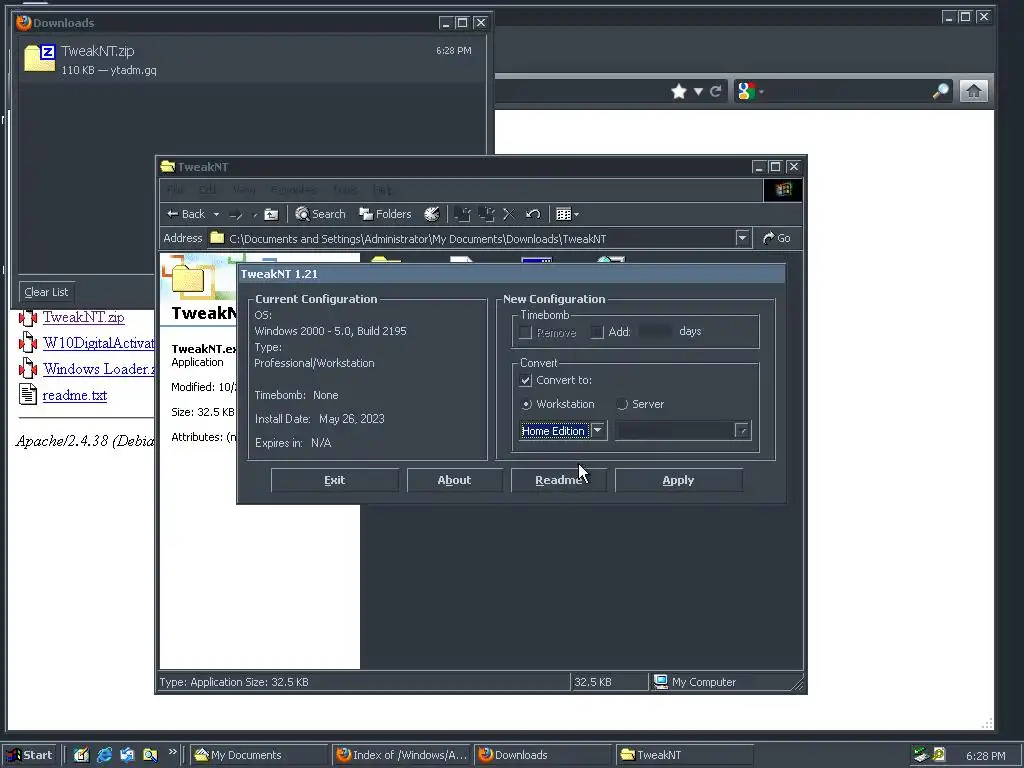Reload page with the refresh icon
Image resolution: width=1024 pixels, height=768 pixels.
click(716, 91)
